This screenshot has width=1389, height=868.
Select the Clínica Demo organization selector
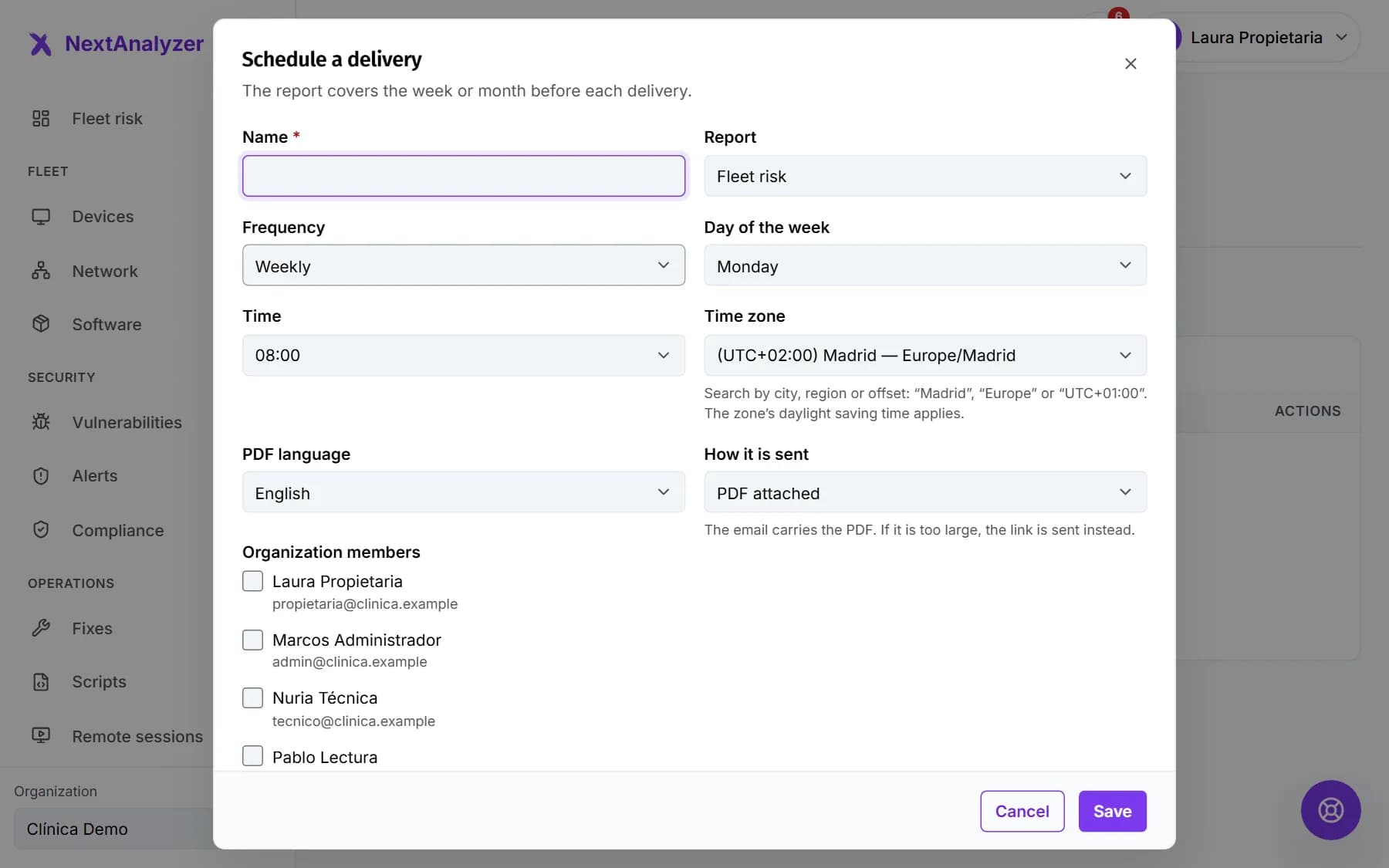click(113, 829)
